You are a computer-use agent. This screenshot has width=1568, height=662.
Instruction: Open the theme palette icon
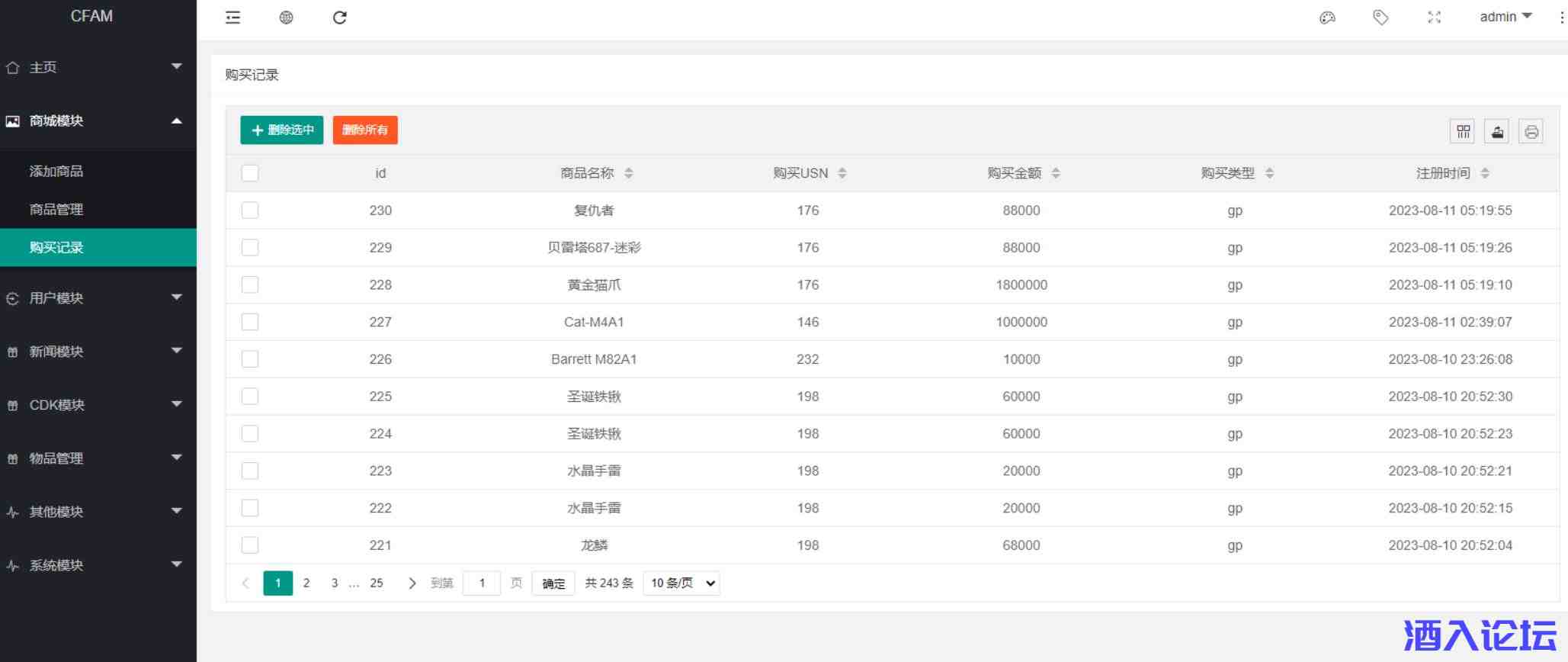[x=1327, y=18]
